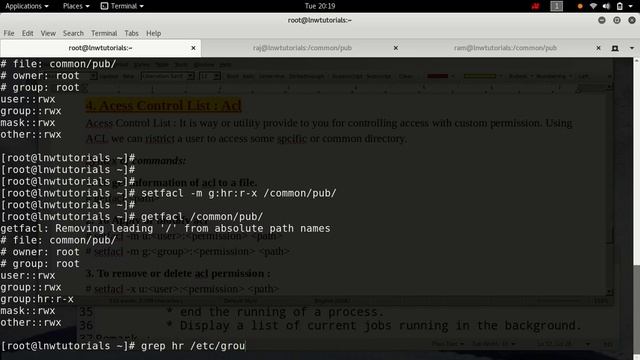This screenshot has width=640, height=360.
Task: Expand the system menu arrow in top panel
Action: click(x=632, y=7)
